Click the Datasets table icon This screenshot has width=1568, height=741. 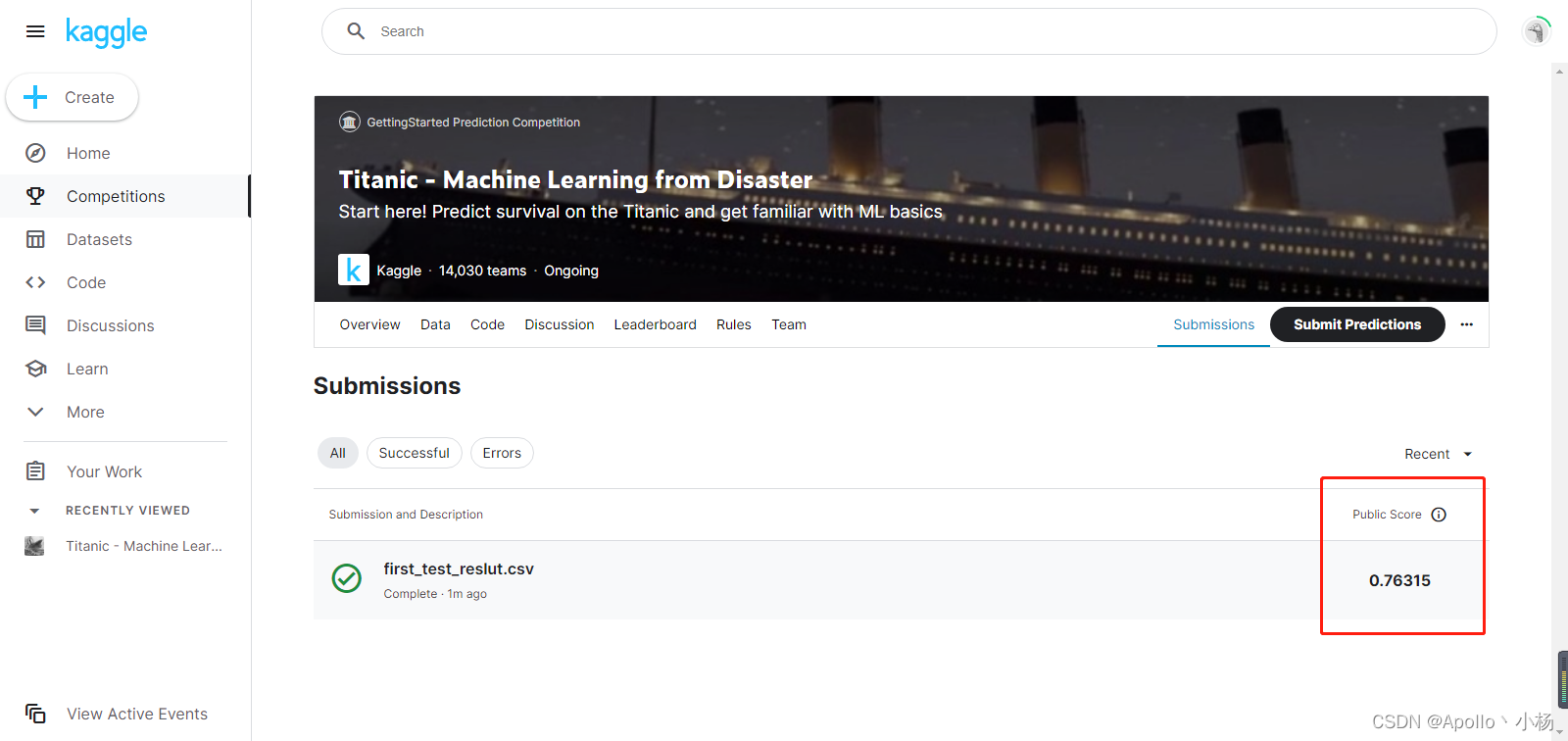(x=35, y=239)
